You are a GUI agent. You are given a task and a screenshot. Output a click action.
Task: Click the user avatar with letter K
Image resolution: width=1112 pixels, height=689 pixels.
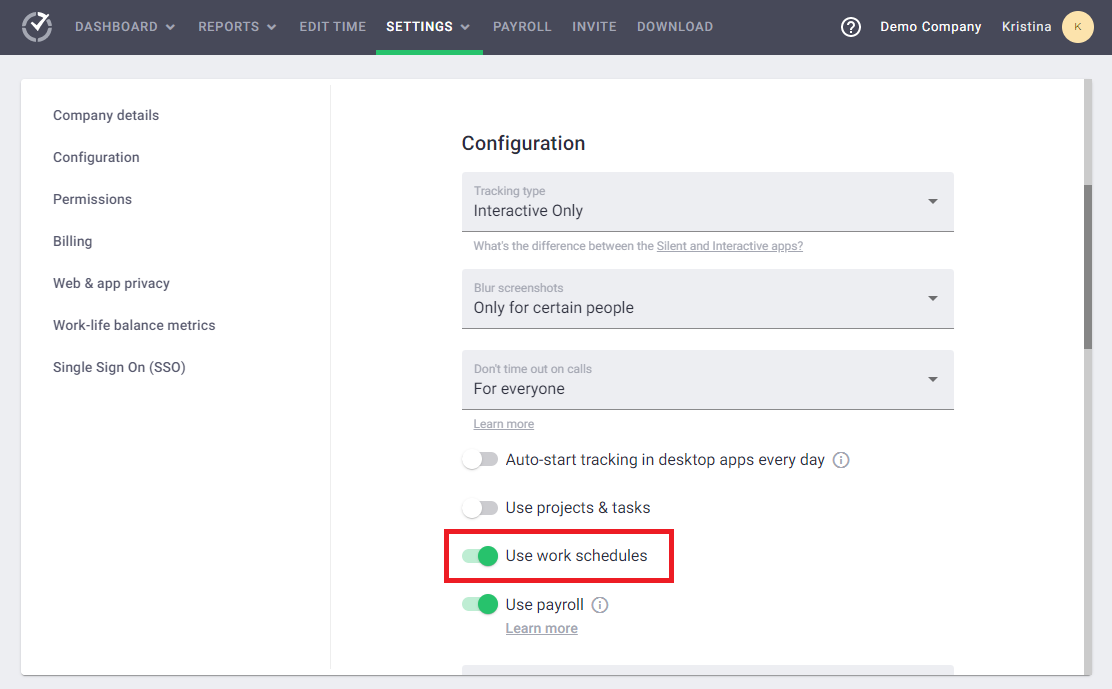pos(1077,27)
